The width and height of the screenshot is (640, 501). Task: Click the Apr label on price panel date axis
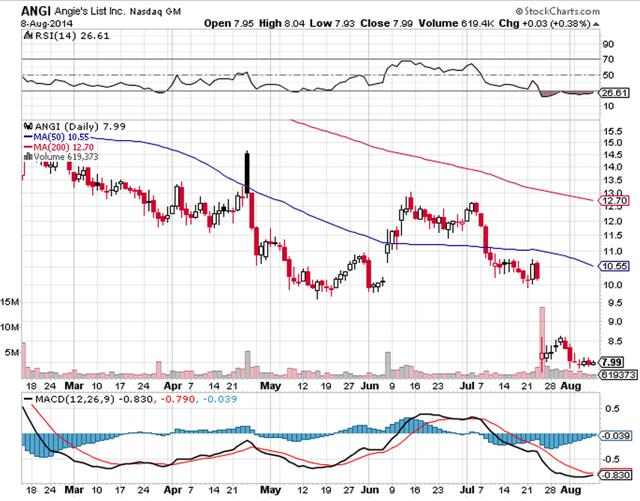[173, 386]
